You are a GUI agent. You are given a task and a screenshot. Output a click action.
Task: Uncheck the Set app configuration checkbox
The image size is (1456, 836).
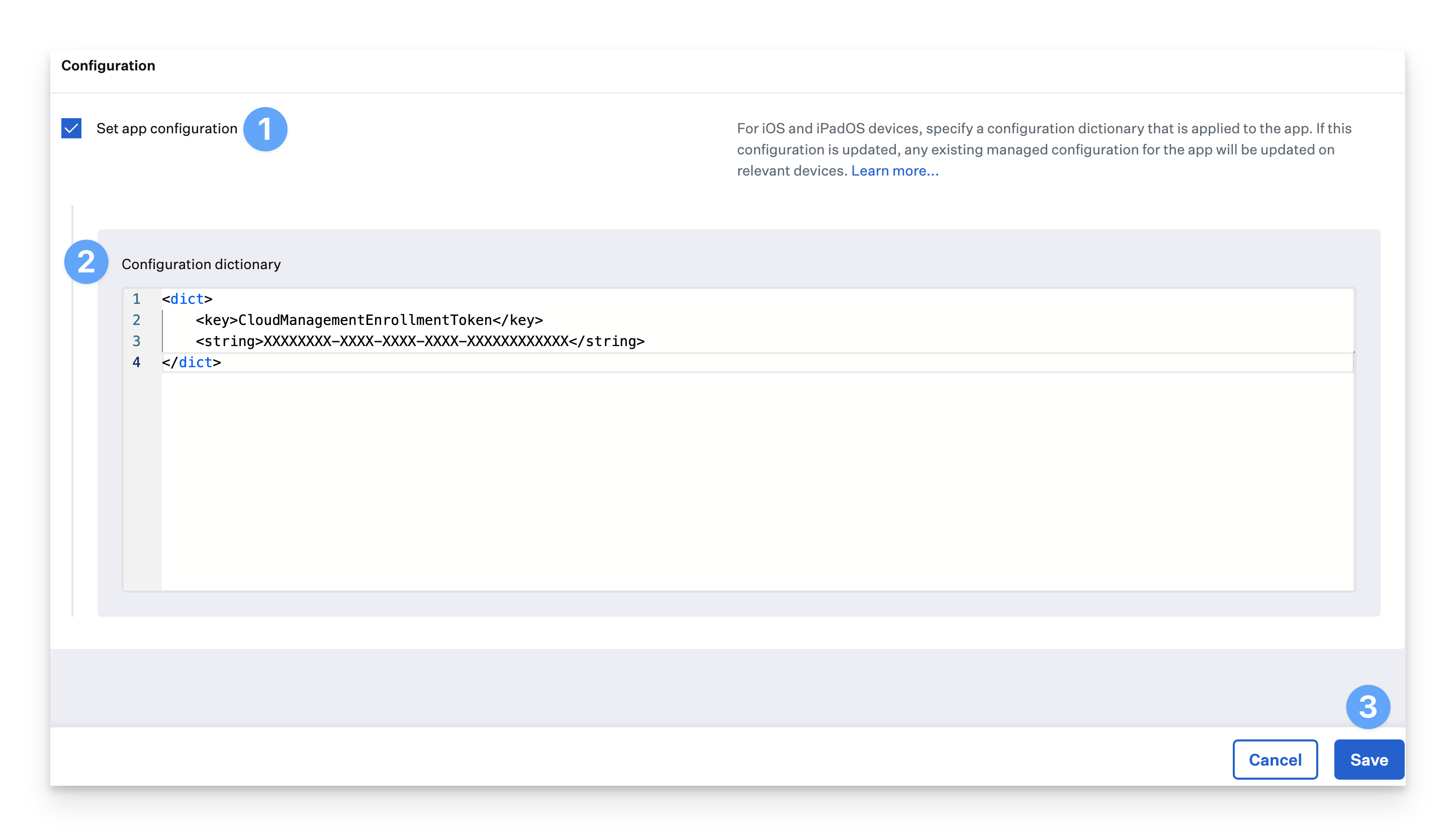coord(72,128)
